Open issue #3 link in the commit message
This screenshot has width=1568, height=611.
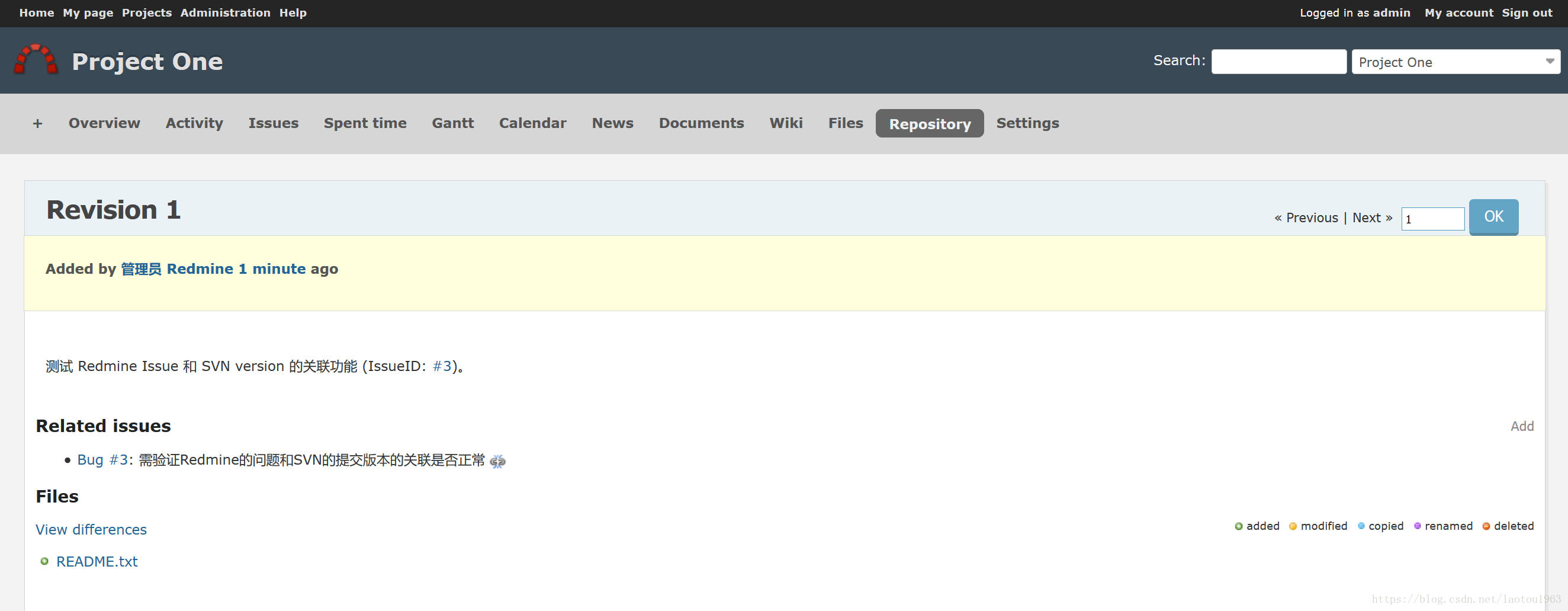click(442, 366)
